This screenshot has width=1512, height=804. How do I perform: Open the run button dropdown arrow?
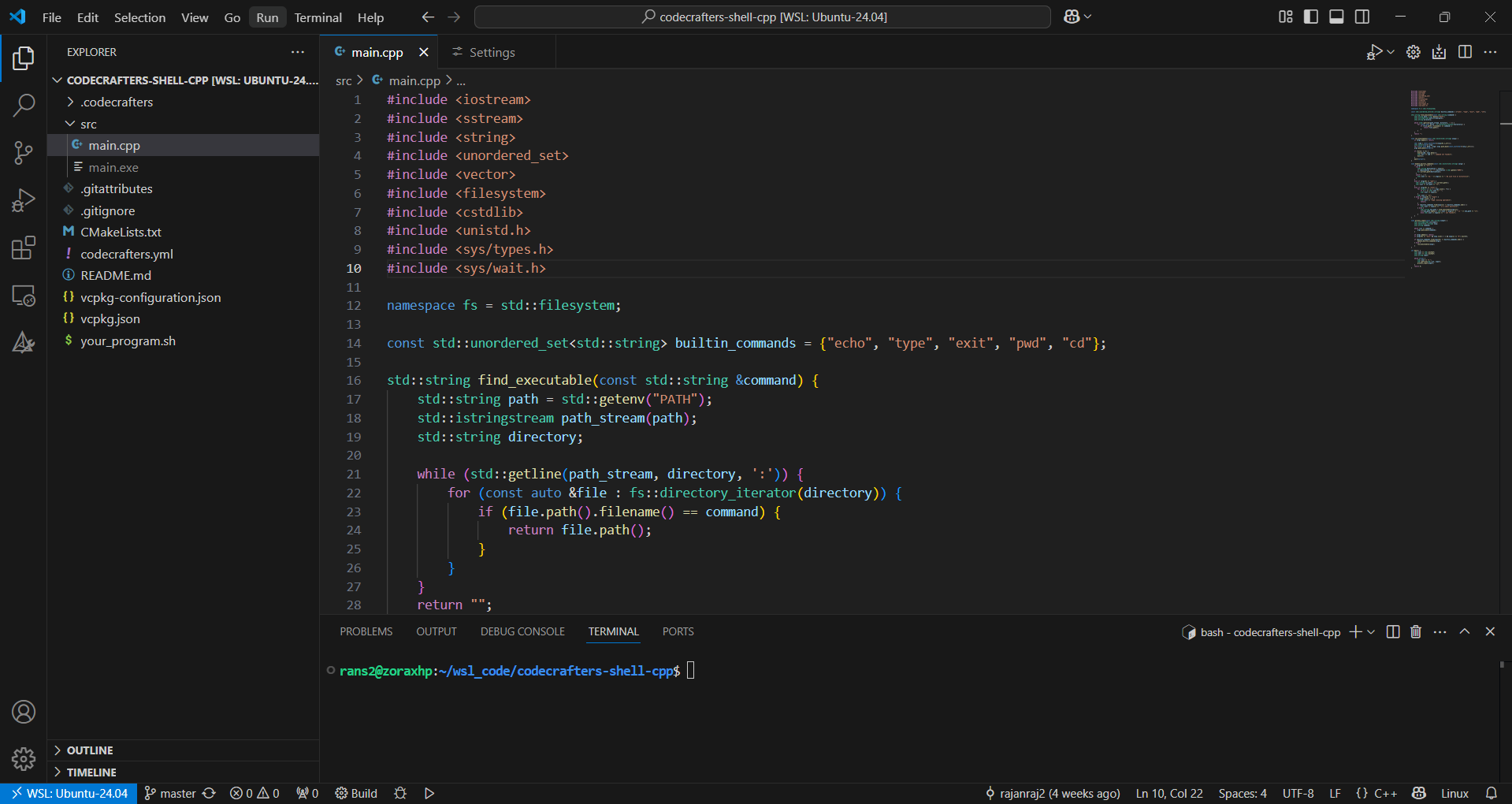[x=1391, y=52]
